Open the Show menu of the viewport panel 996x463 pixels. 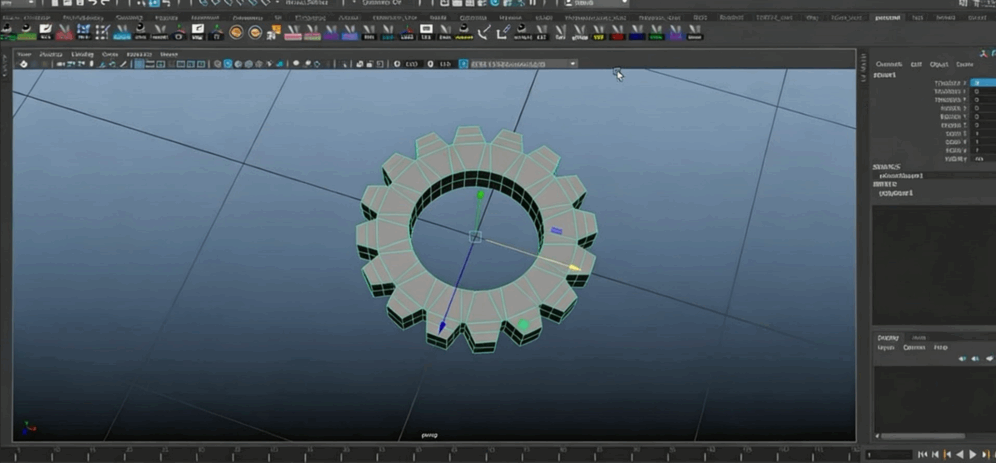tap(110, 55)
